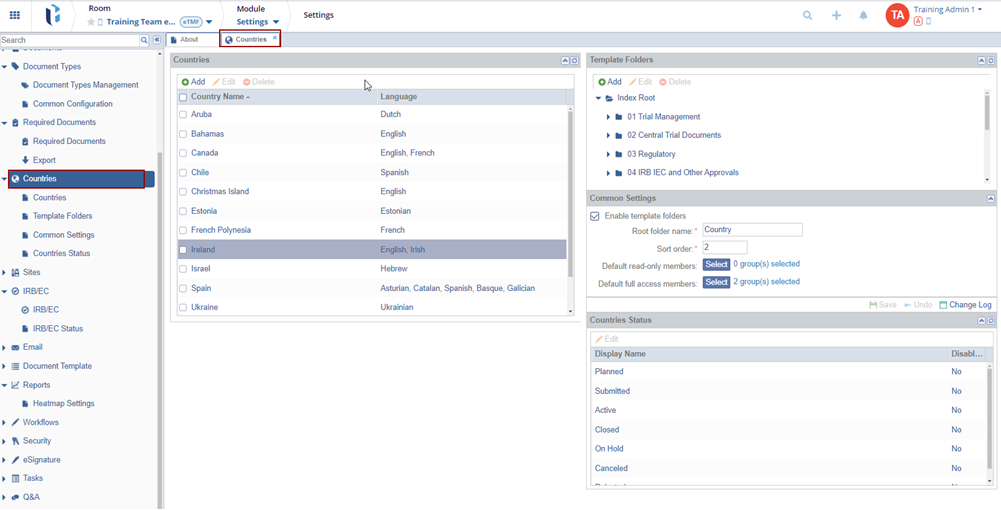Screen dimensions: 1001x510
Task: Click the search magnifier icon in header
Action: (x=808, y=15)
